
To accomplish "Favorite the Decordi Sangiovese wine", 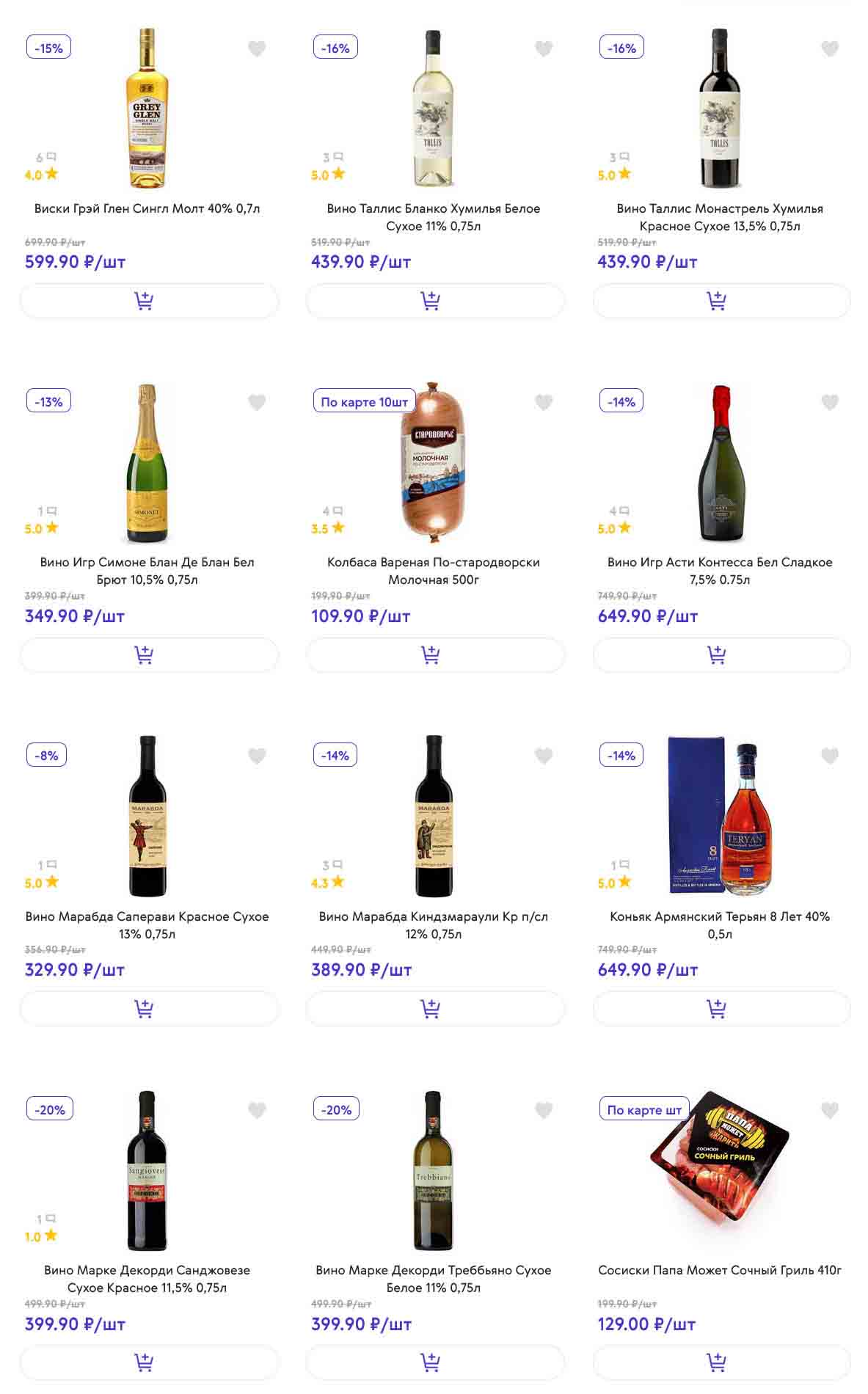I will 257,1110.
